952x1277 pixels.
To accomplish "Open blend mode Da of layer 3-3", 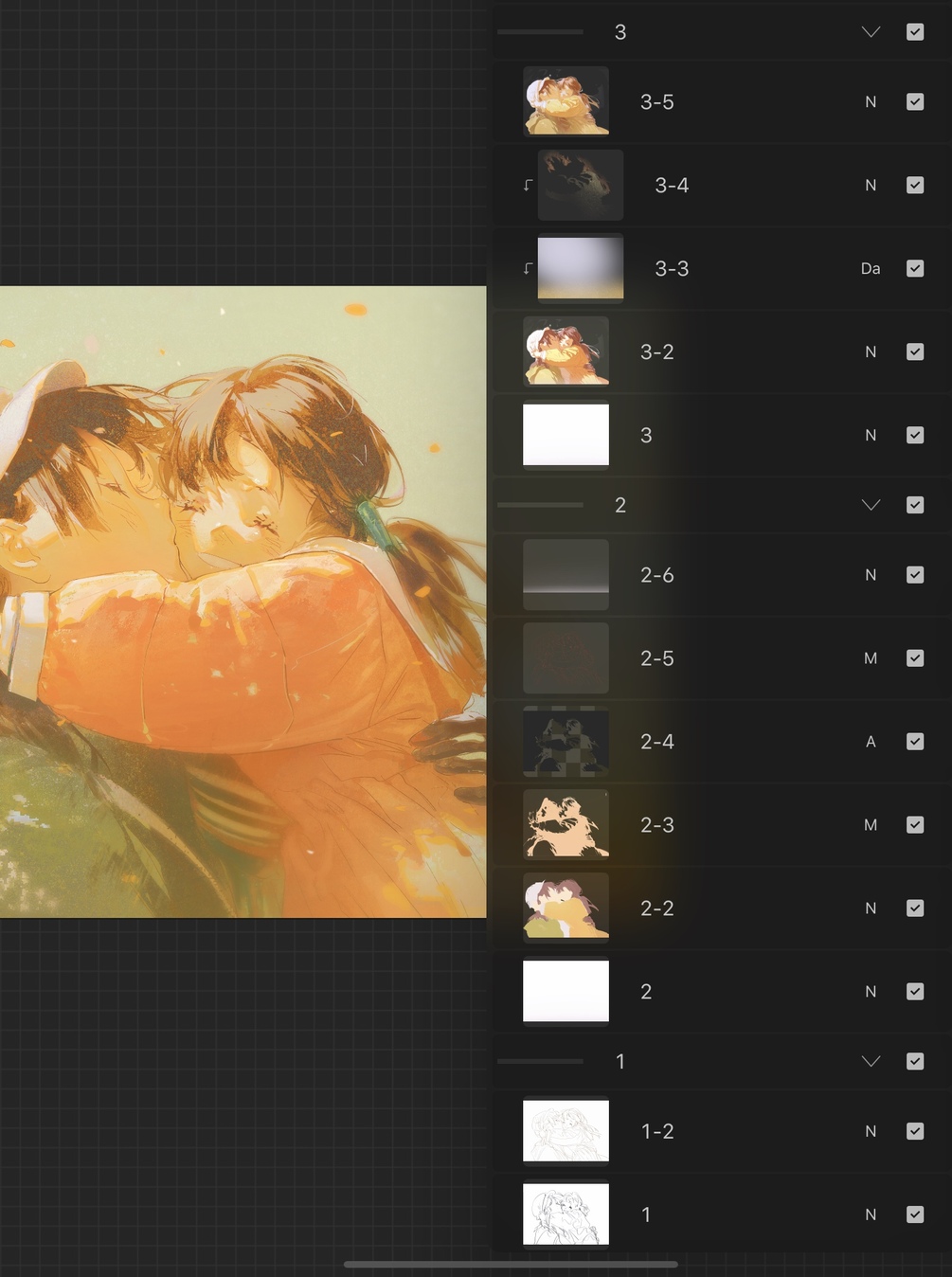I will point(871,268).
